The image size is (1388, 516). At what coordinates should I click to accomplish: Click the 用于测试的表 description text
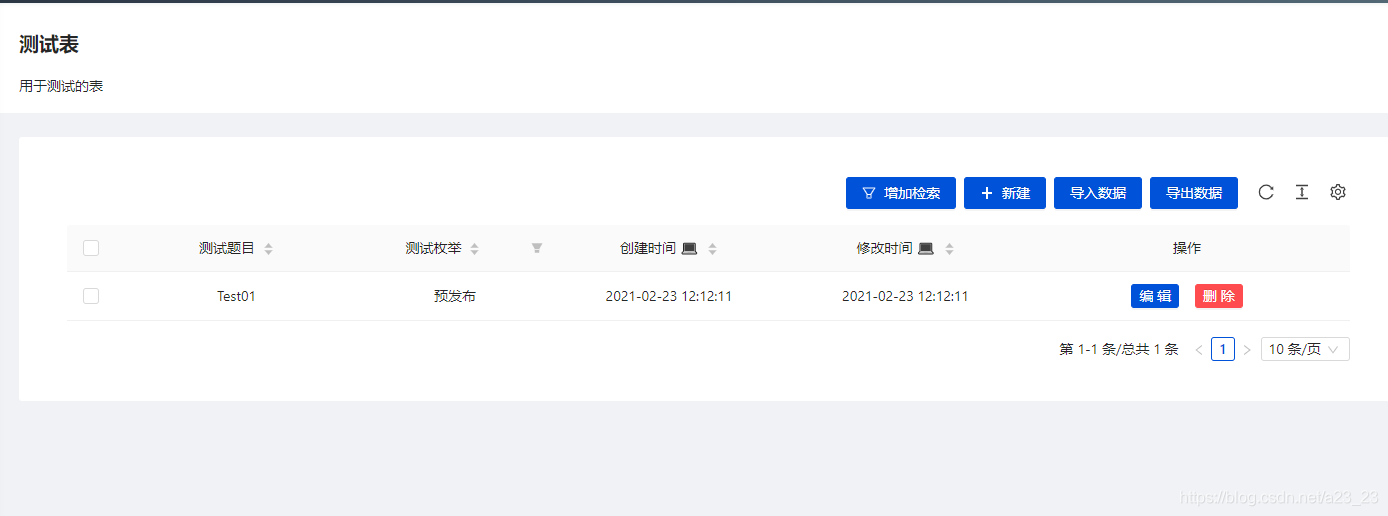point(61,86)
